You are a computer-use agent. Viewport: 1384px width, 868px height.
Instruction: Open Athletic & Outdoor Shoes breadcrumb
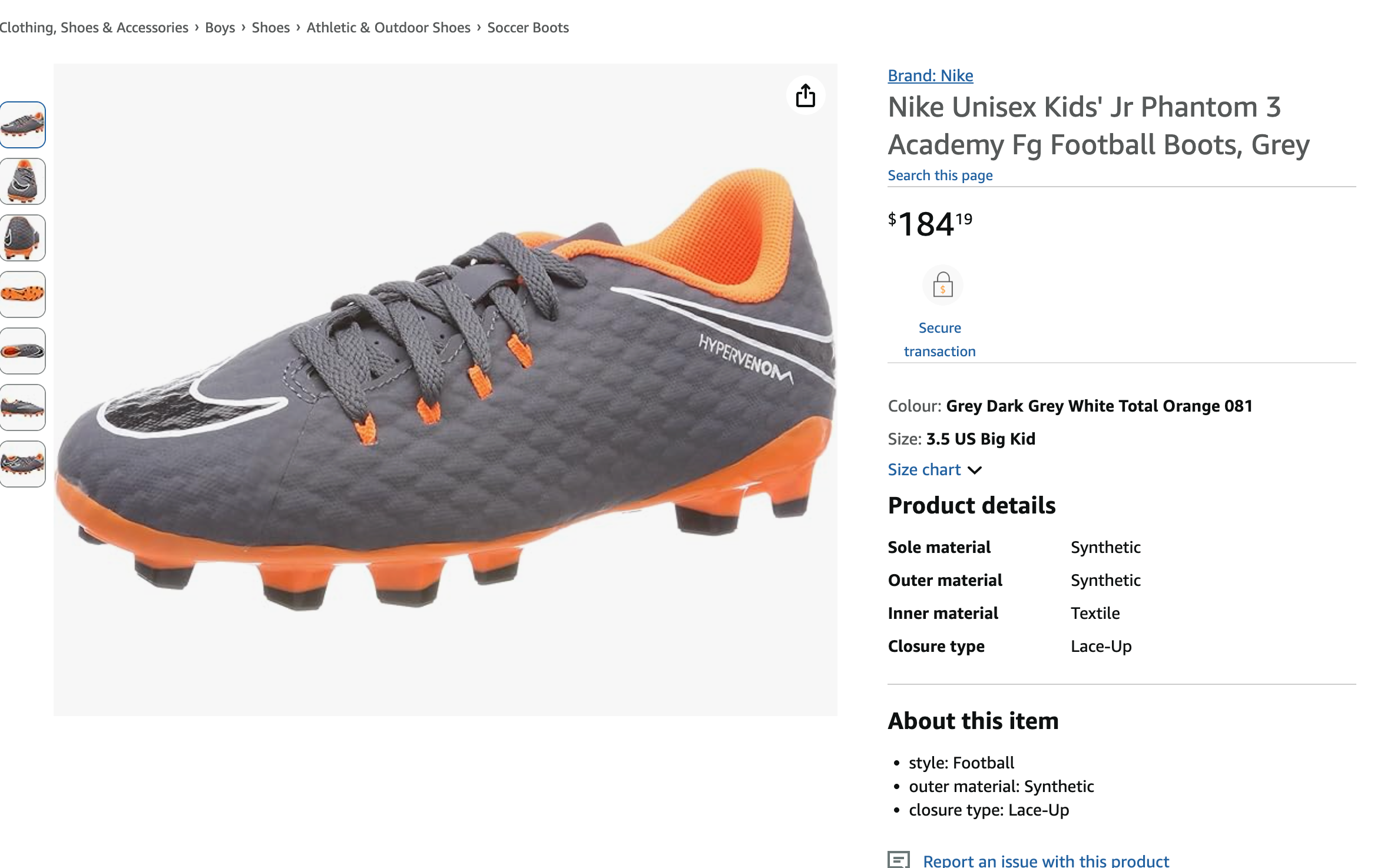pyautogui.click(x=388, y=28)
